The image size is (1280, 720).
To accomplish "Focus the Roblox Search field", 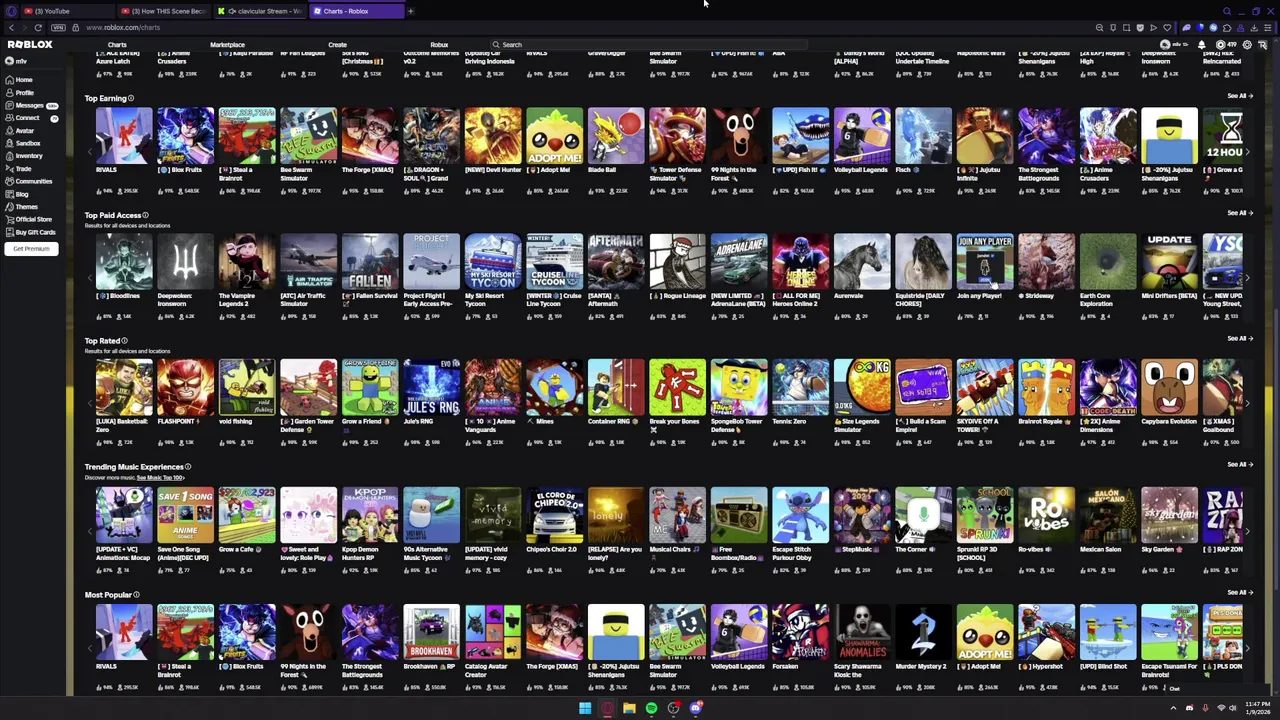I will (x=648, y=45).
